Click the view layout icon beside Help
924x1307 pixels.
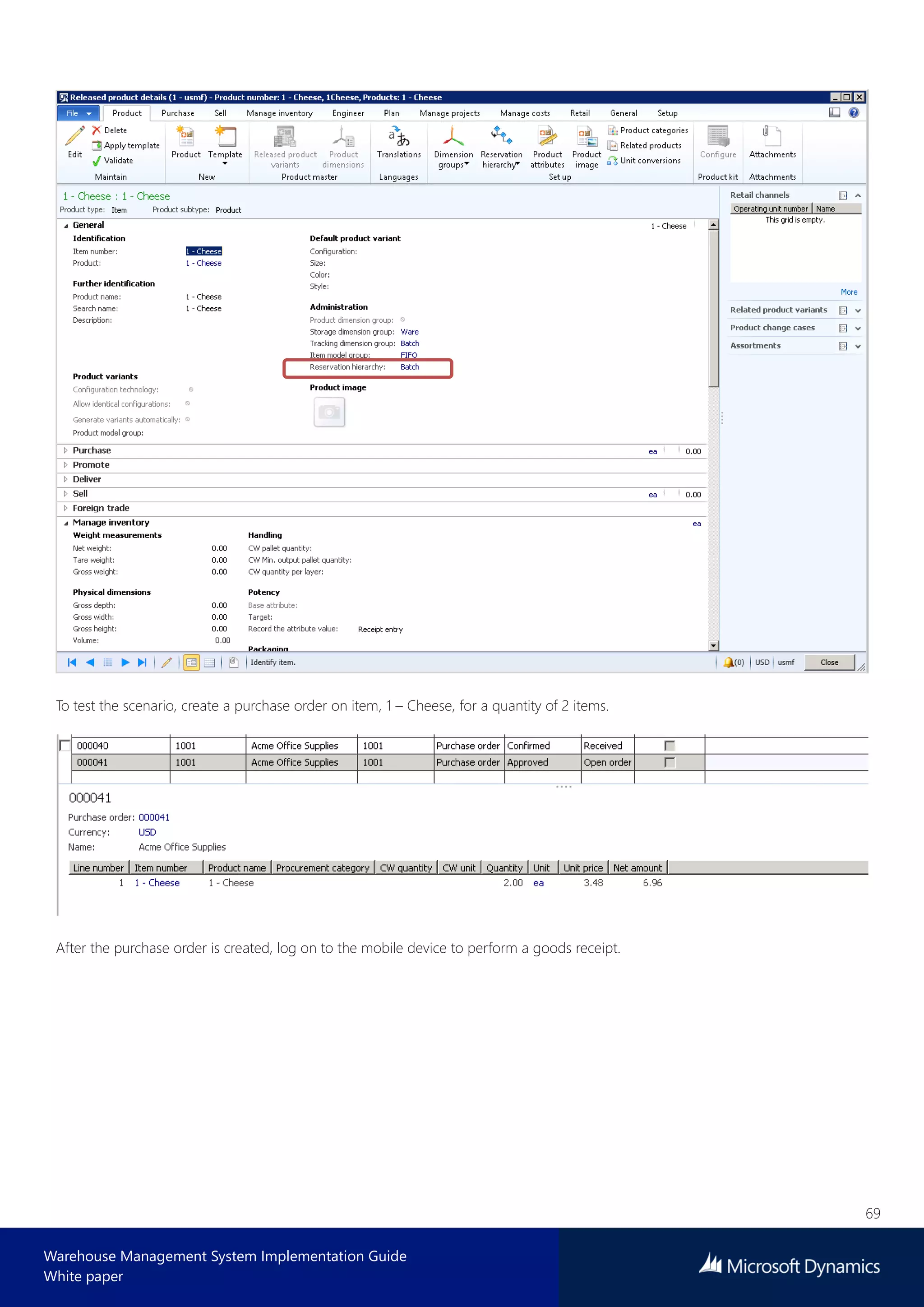point(835,113)
